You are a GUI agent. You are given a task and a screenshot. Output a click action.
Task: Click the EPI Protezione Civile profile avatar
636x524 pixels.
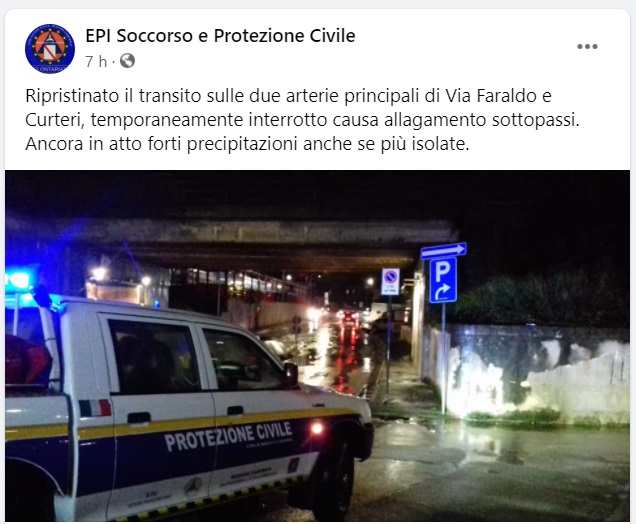(50, 49)
